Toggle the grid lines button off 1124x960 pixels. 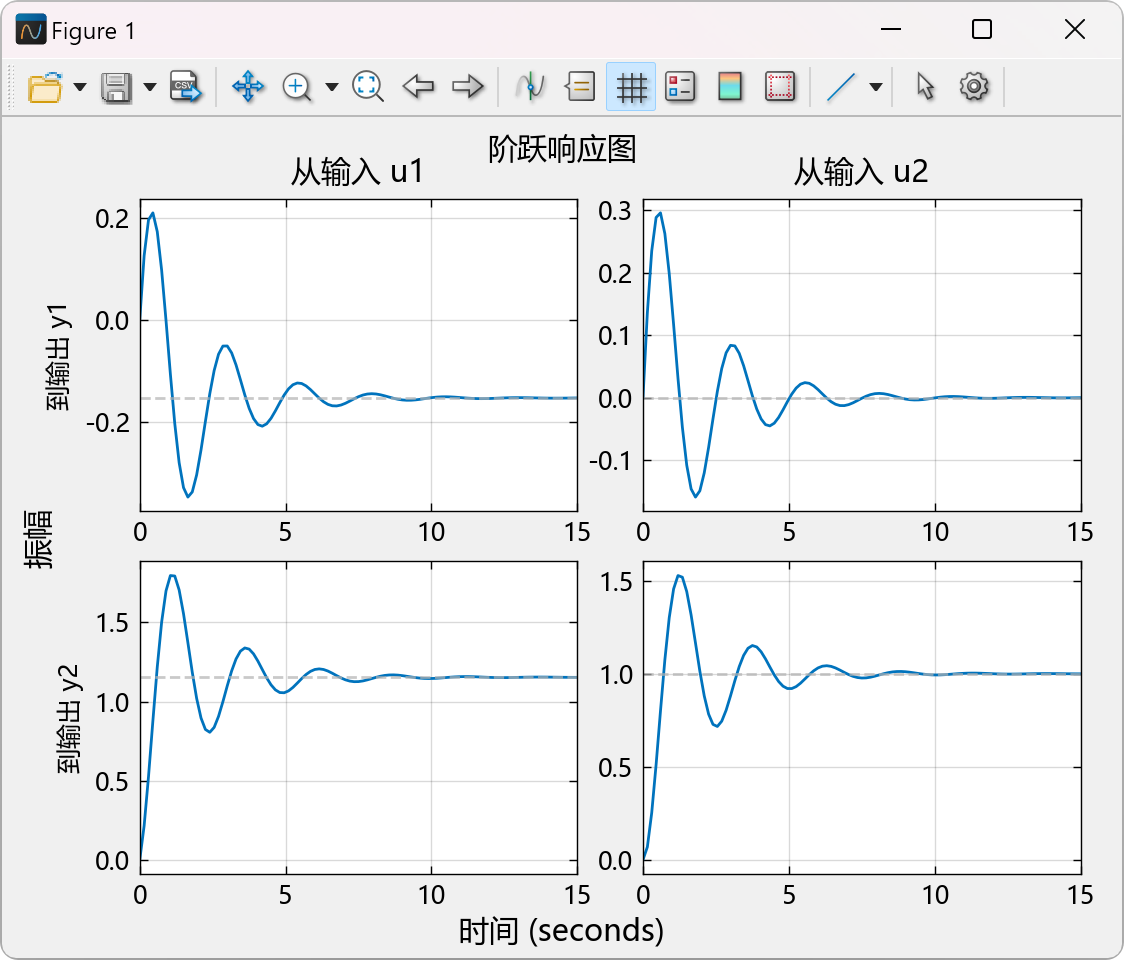[630, 87]
